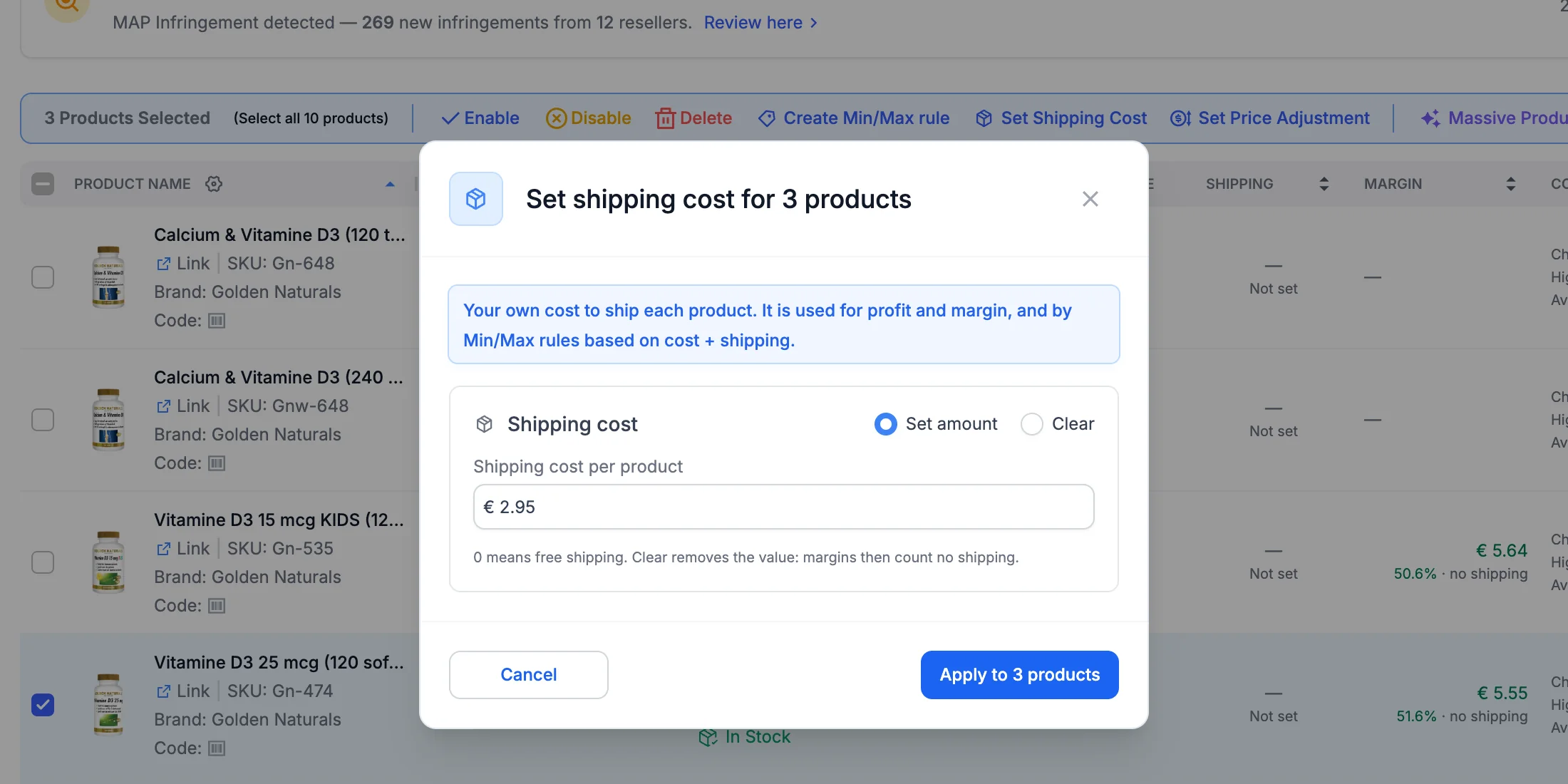The height and width of the screenshot is (784, 1568).
Task: Close the shipping cost dialog
Action: (1090, 199)
